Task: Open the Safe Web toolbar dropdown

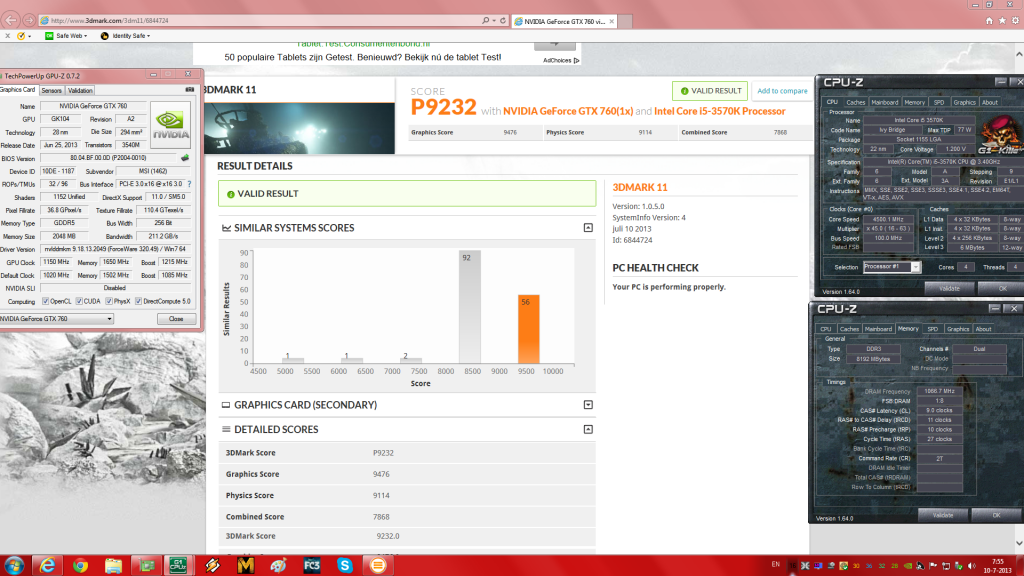Action: point(65,36)
